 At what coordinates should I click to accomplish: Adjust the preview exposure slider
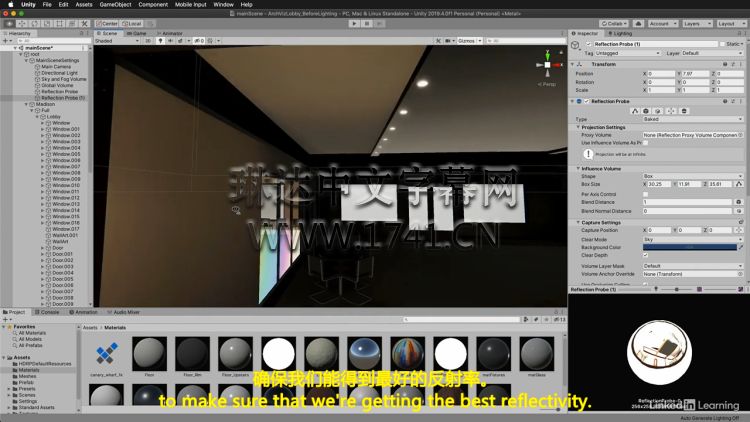point(676,289)
